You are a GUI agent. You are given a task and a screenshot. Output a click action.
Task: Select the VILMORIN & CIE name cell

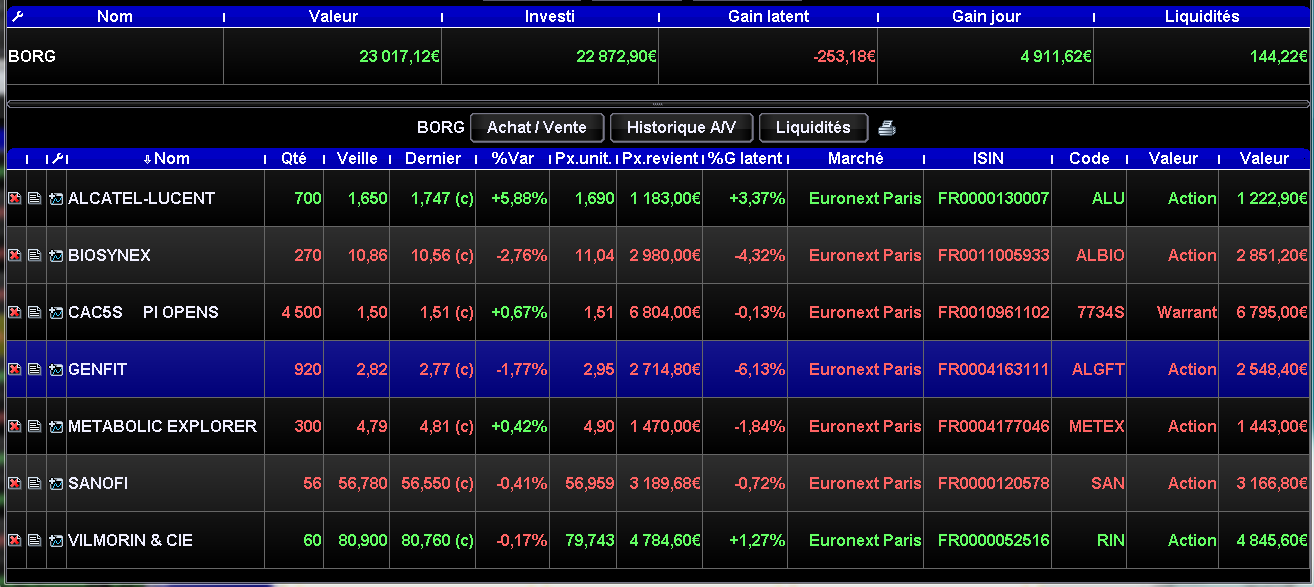(x=165, y=540)
